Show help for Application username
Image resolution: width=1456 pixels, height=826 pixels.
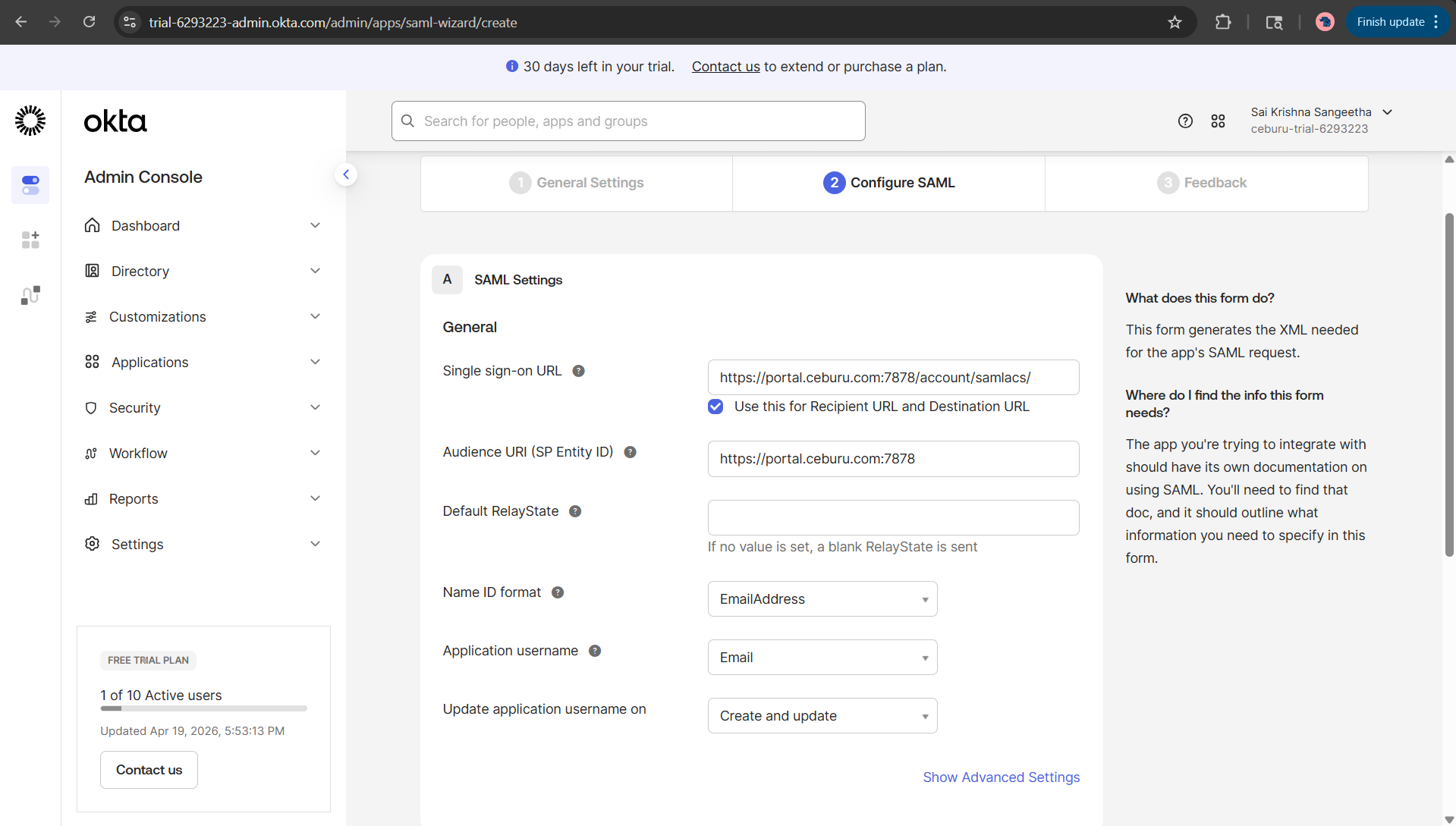coord(595,651)
